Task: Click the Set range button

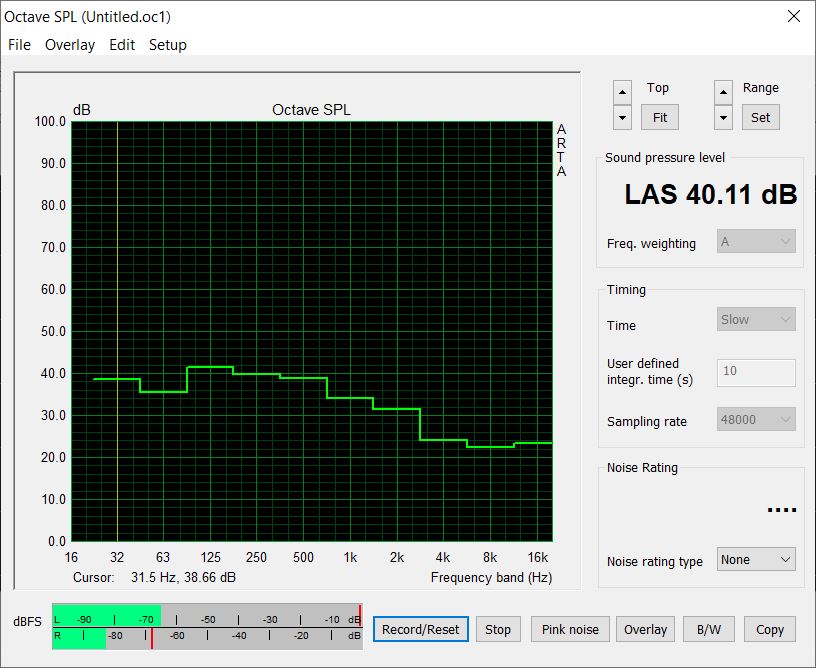Action: pyautogui.click(x=760, y=118)
